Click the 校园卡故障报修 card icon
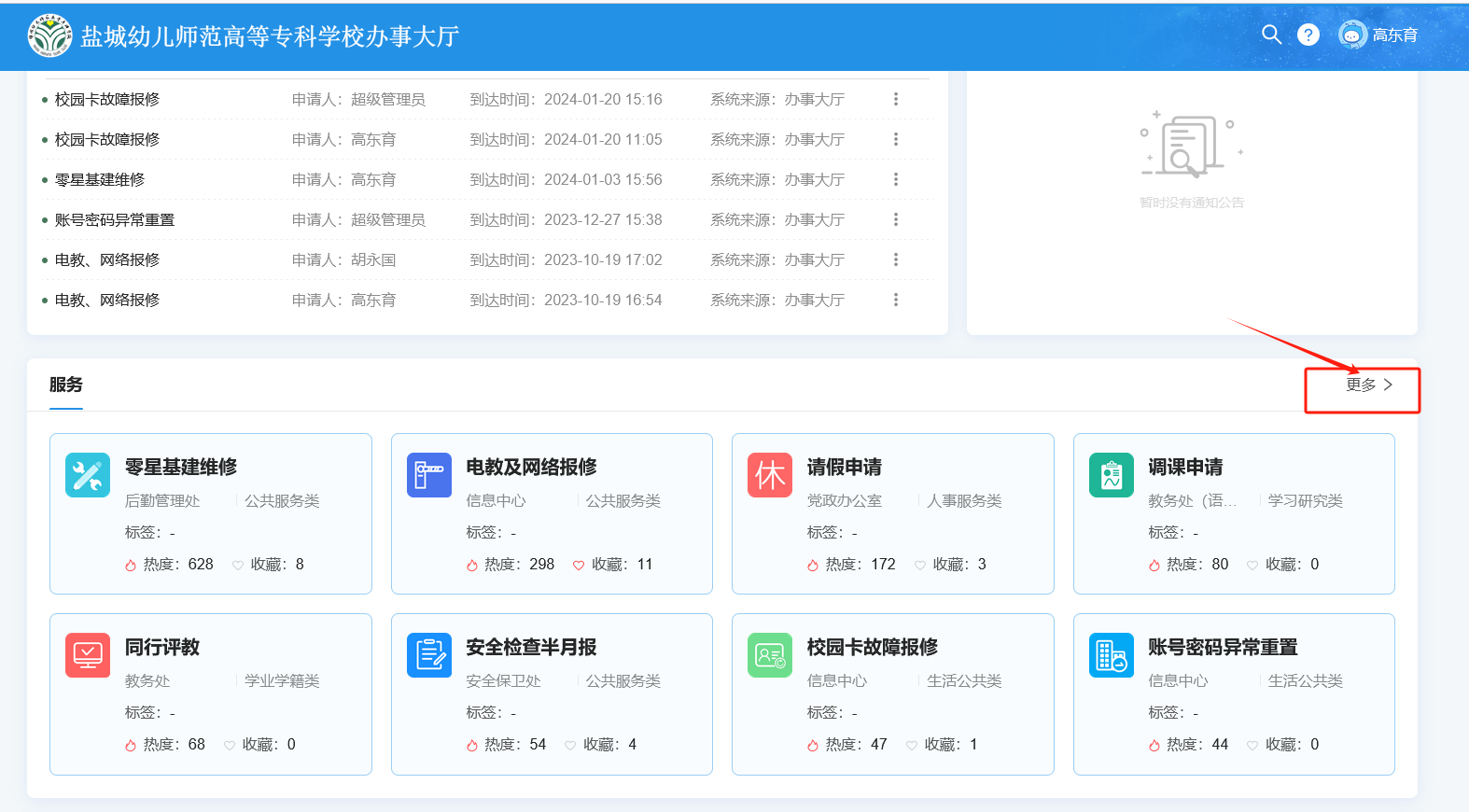The width and height of the screenshot is (1469, 812). (x=770, y=655)
